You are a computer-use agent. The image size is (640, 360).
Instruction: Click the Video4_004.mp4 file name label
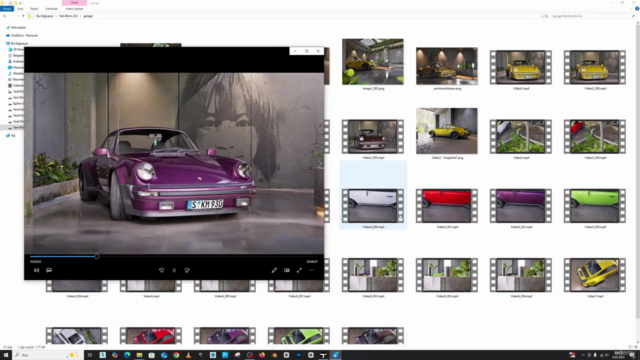tap(77, 296)
